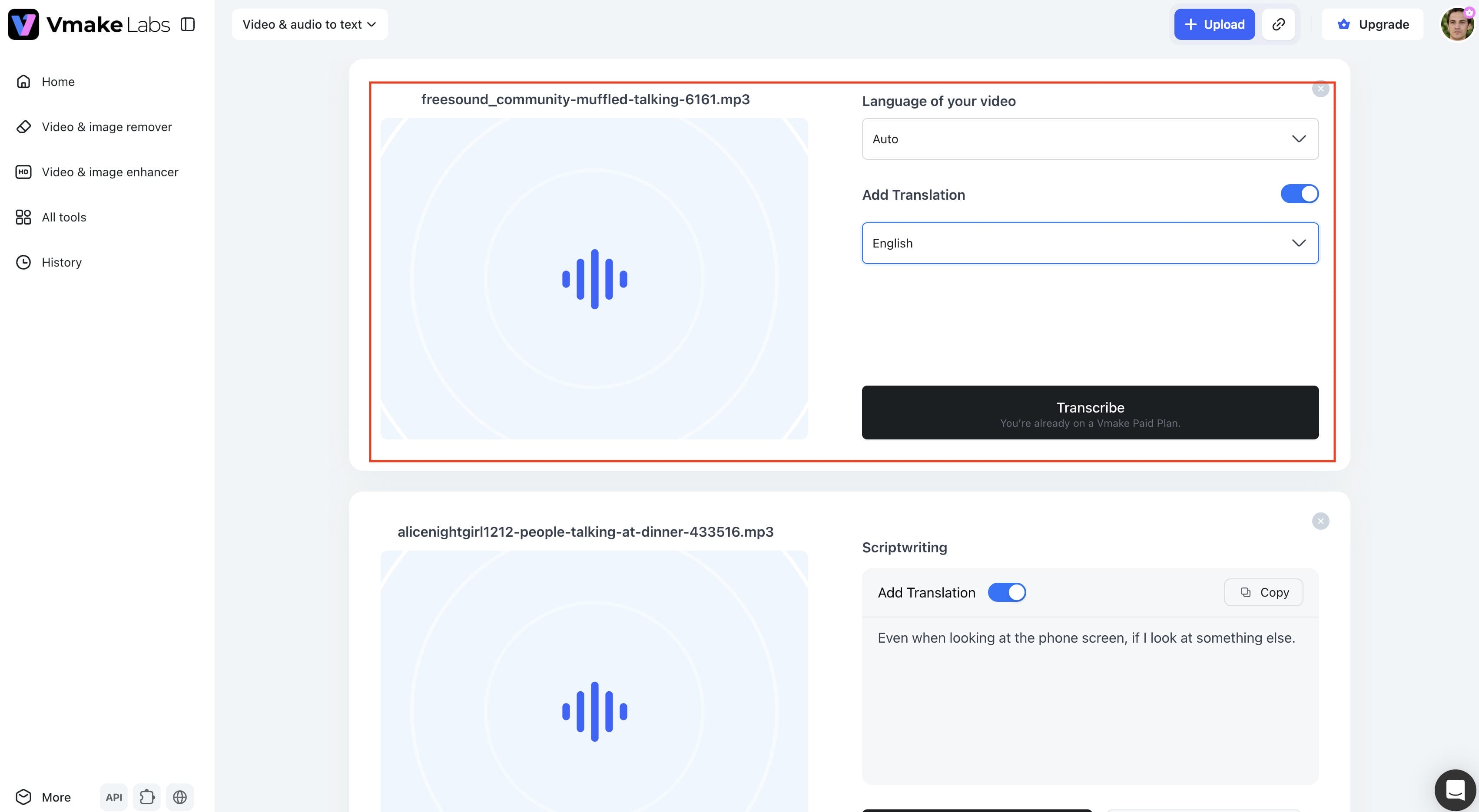Click the Language of your video label
The height and width of the screenshot is (812, 1479).
tap(939, 101)
